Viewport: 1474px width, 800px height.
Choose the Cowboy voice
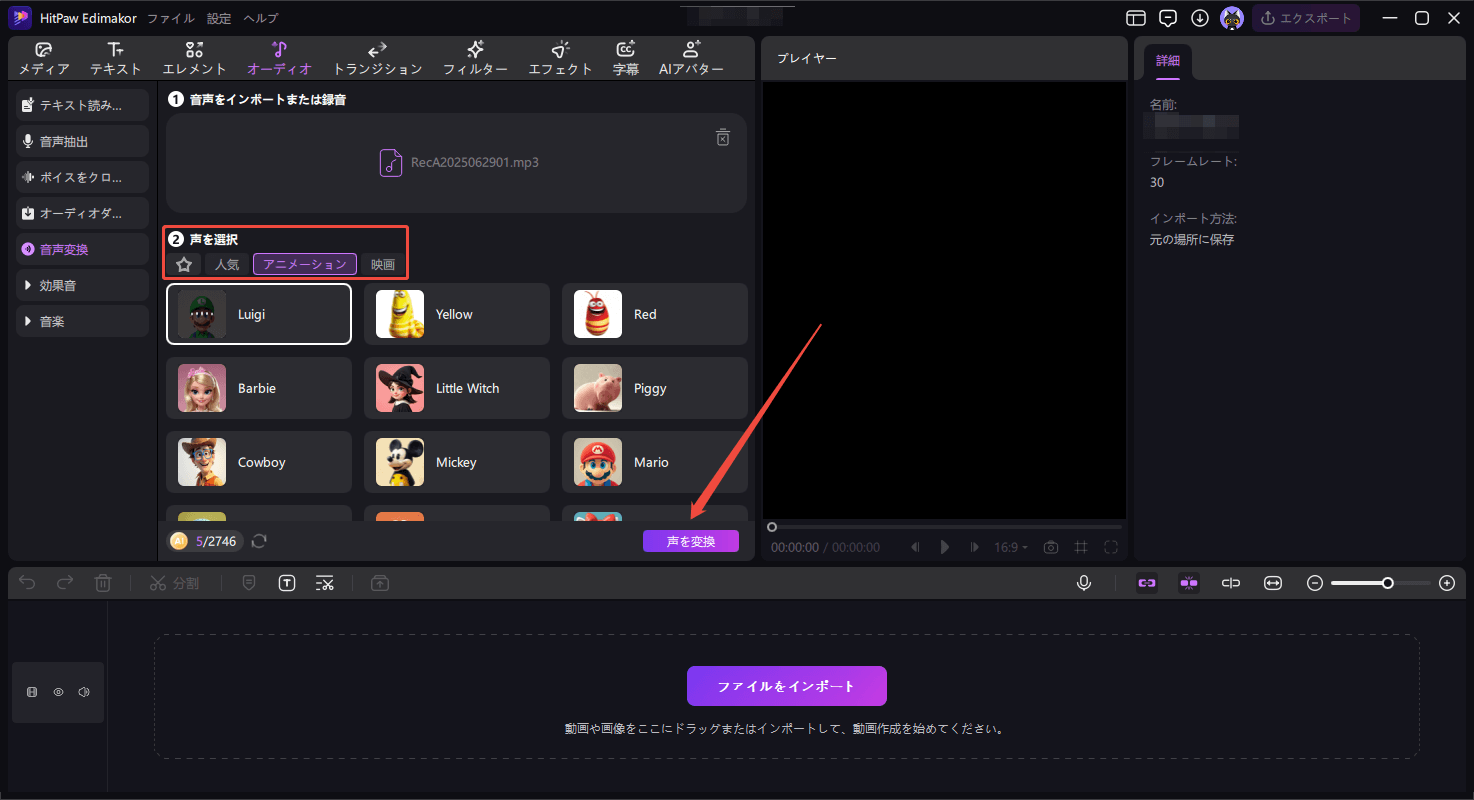click(x=259, y=462)
